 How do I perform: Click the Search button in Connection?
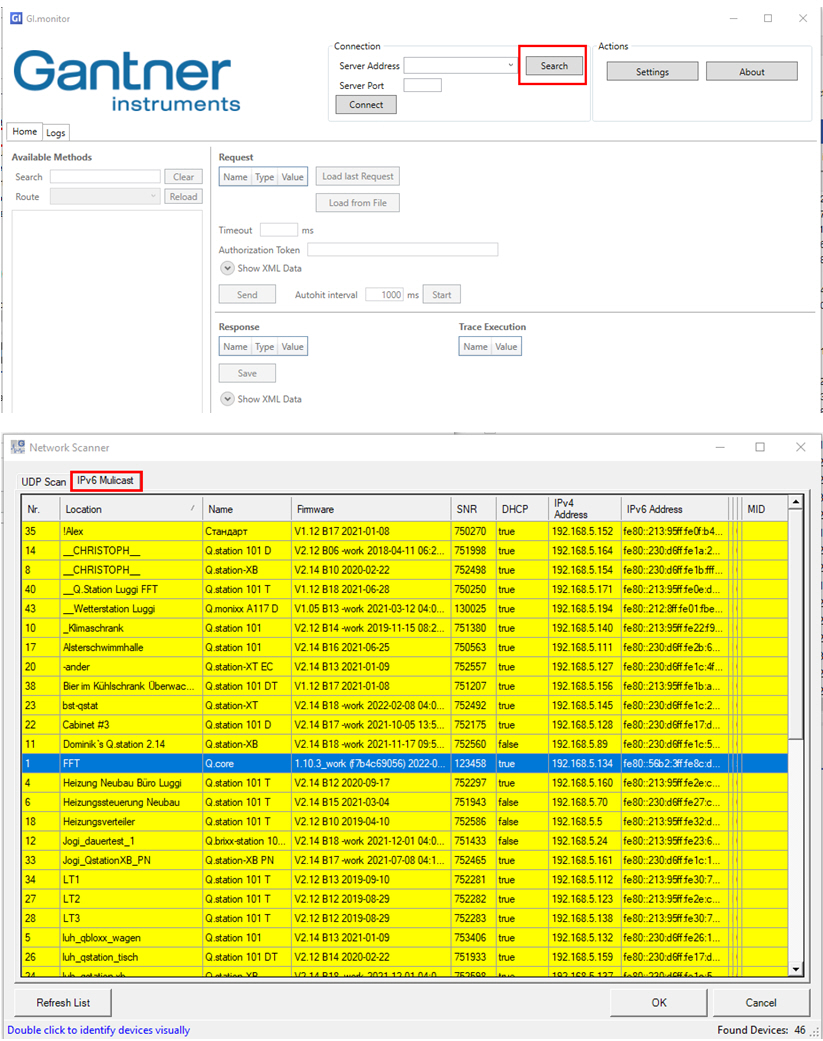[x=553, y=66]
